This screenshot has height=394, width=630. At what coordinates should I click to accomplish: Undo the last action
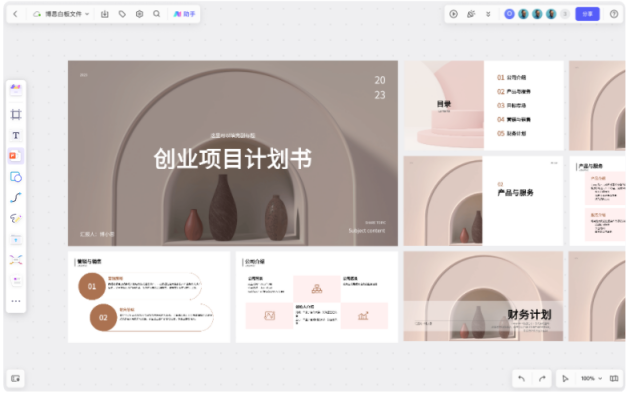(x=522, y=378)
